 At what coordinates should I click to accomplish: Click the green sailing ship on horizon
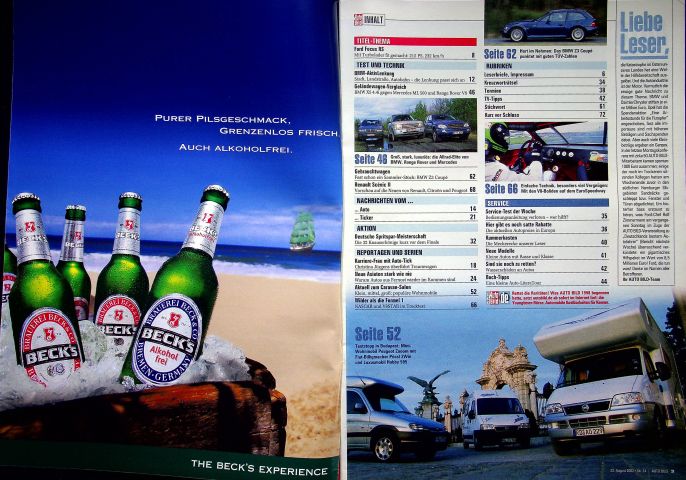(303, 231)
